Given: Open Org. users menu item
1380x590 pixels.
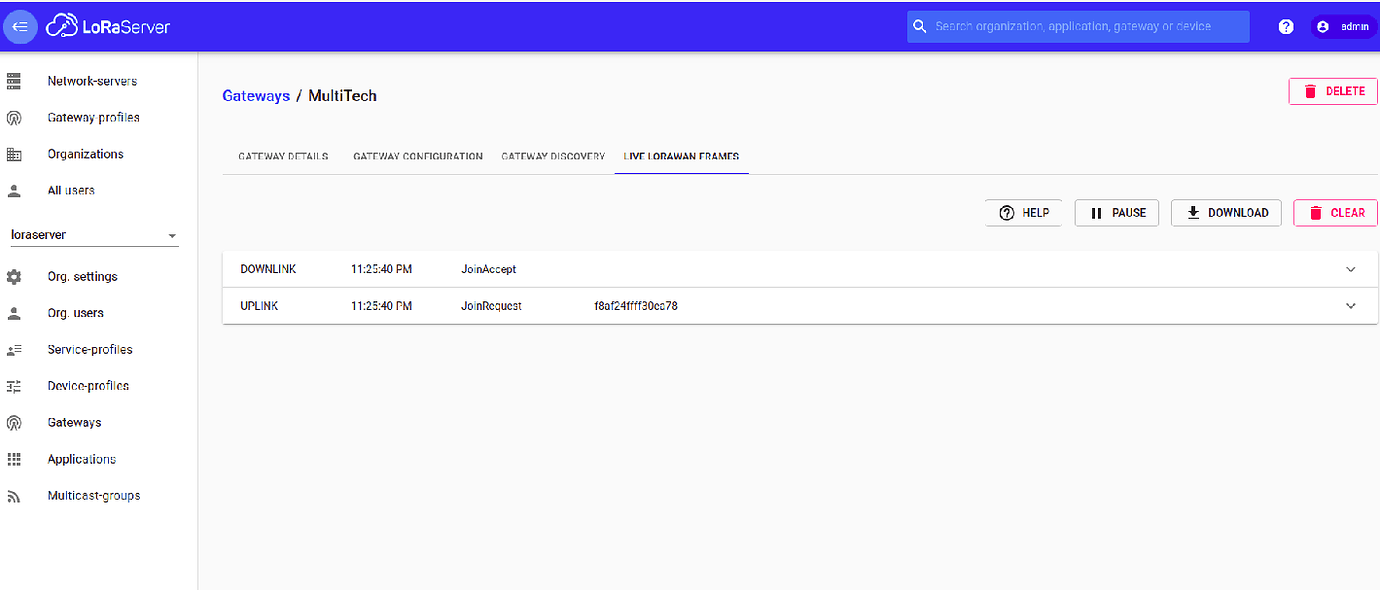Looking at the screenshot, I should coord(75,313).
